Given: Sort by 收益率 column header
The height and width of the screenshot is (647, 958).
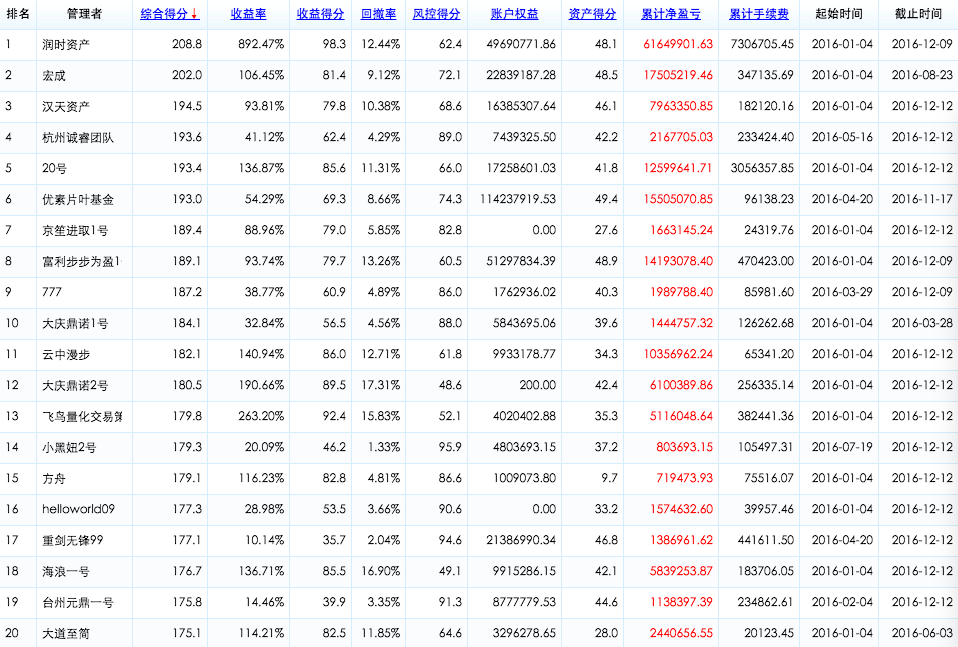Looking at the screenshot, I should pyautogui.click(x=248, y=14).
